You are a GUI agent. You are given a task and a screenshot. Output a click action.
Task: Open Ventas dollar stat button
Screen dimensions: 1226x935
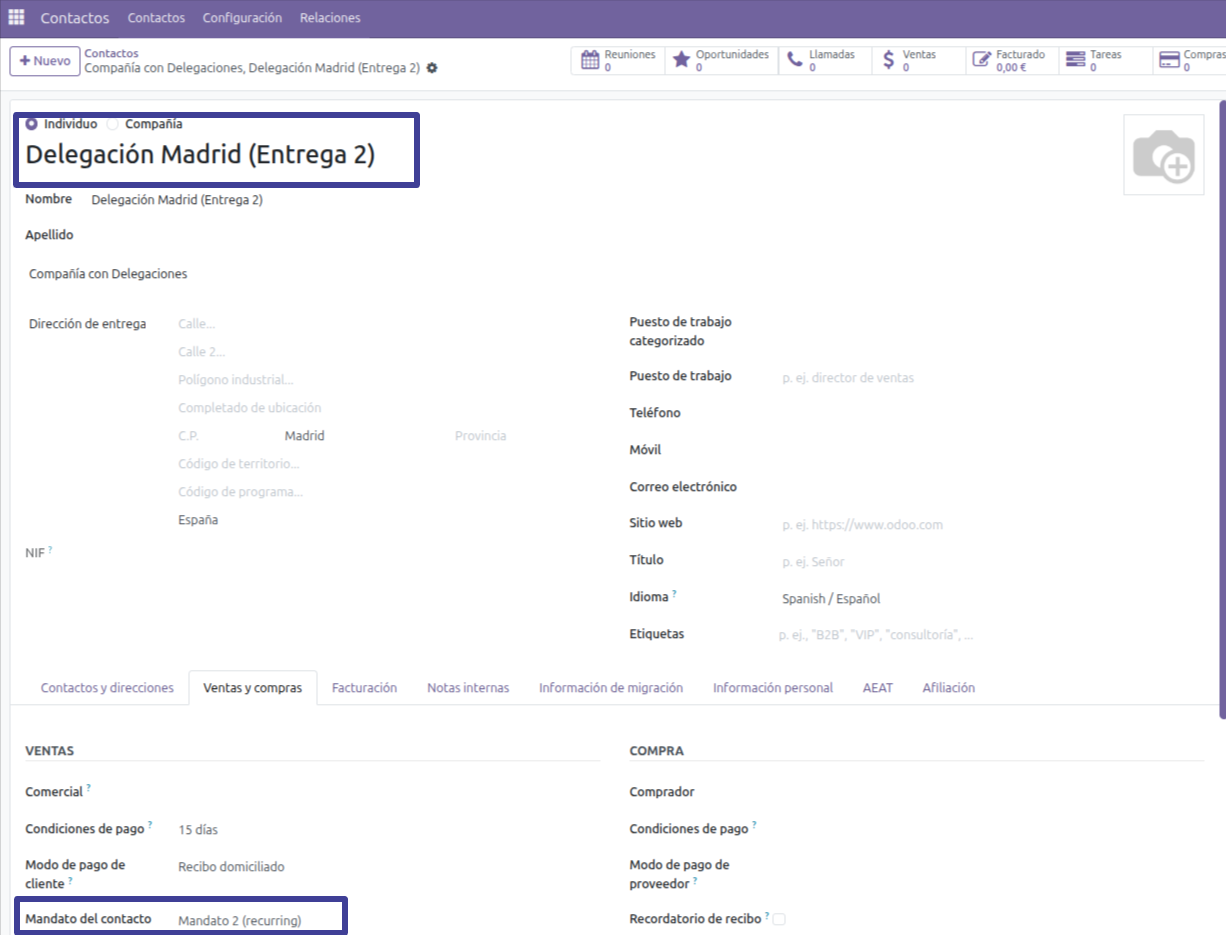[918, 60]
